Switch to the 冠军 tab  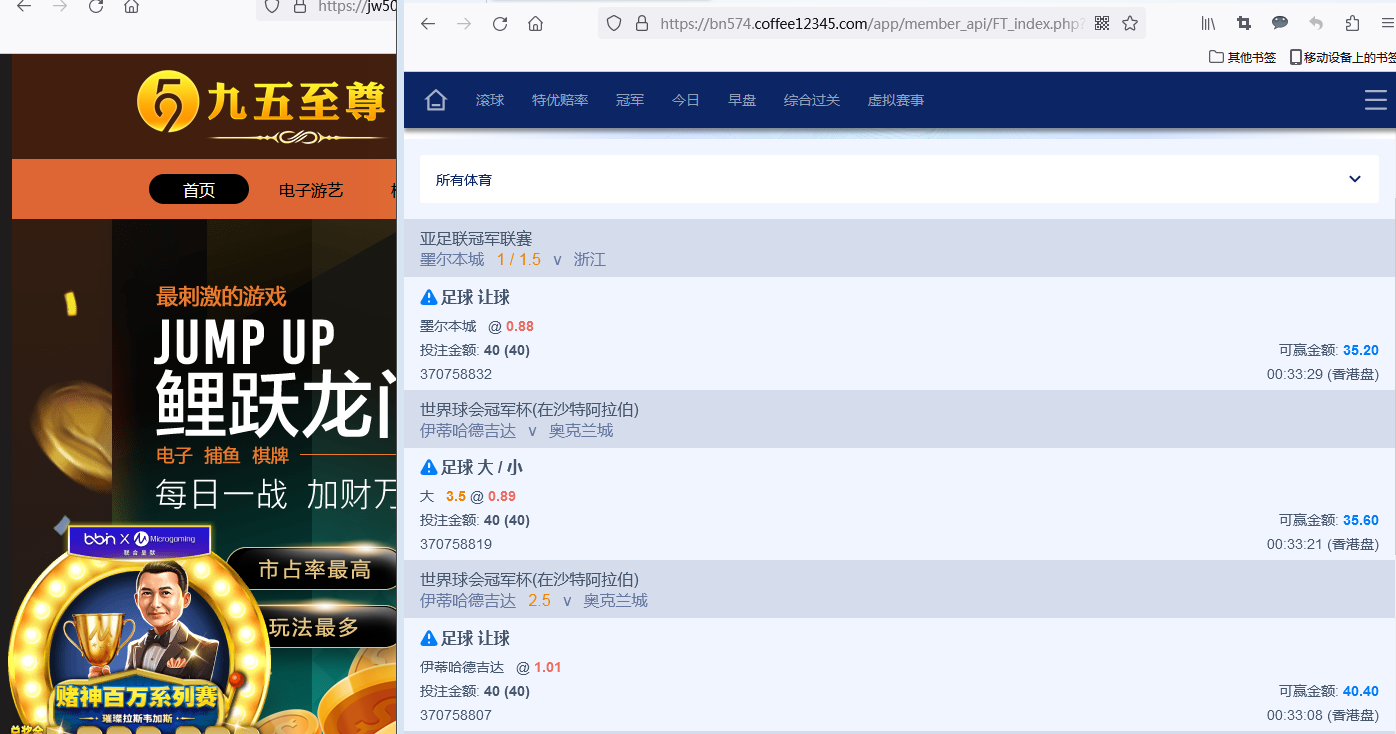(x=630, y=100)
